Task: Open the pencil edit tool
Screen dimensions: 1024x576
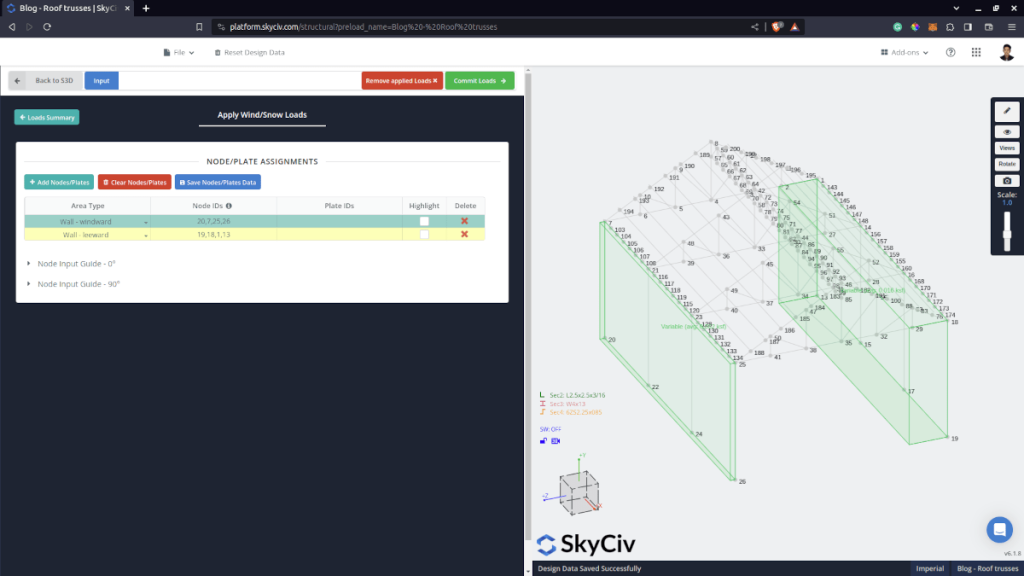Action: click(1007, 111)
